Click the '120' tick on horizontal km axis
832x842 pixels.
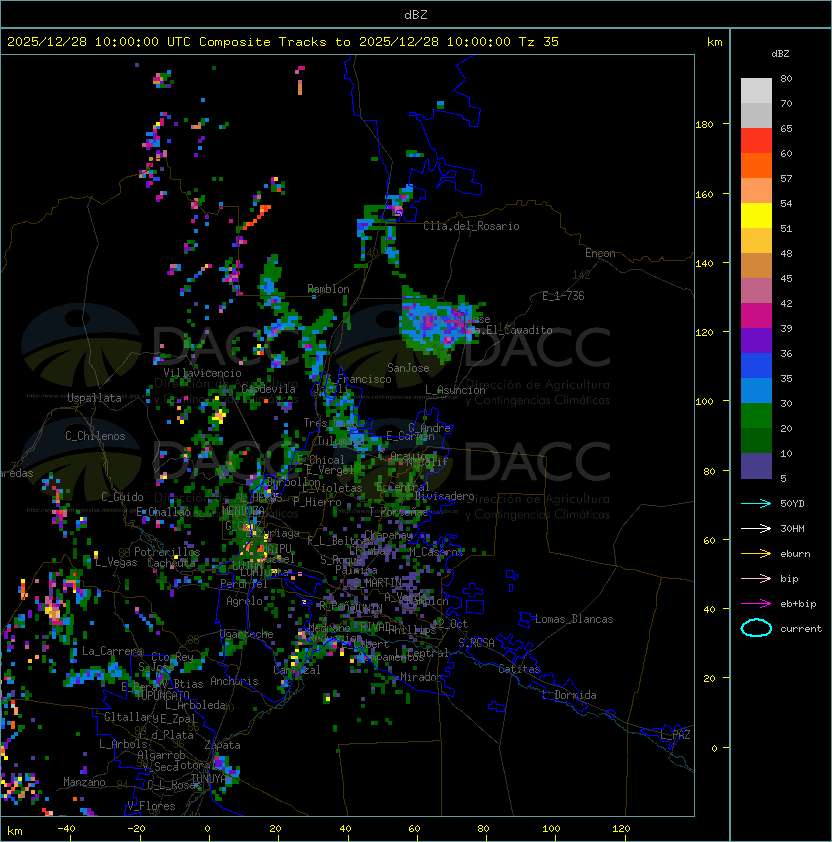click(621, 828)
